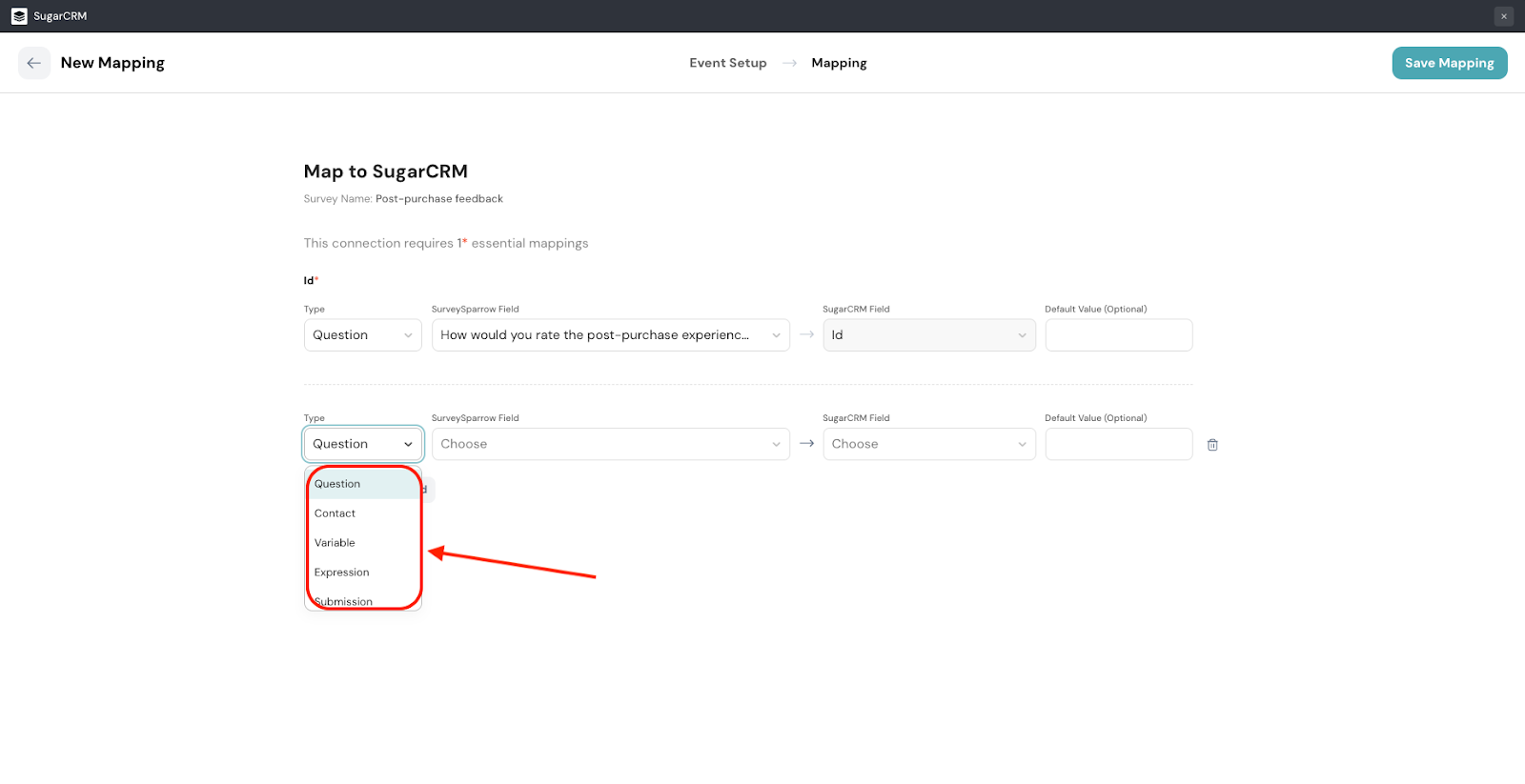Select the Mapping step in breadcrumb

click(x=839, y=63)
